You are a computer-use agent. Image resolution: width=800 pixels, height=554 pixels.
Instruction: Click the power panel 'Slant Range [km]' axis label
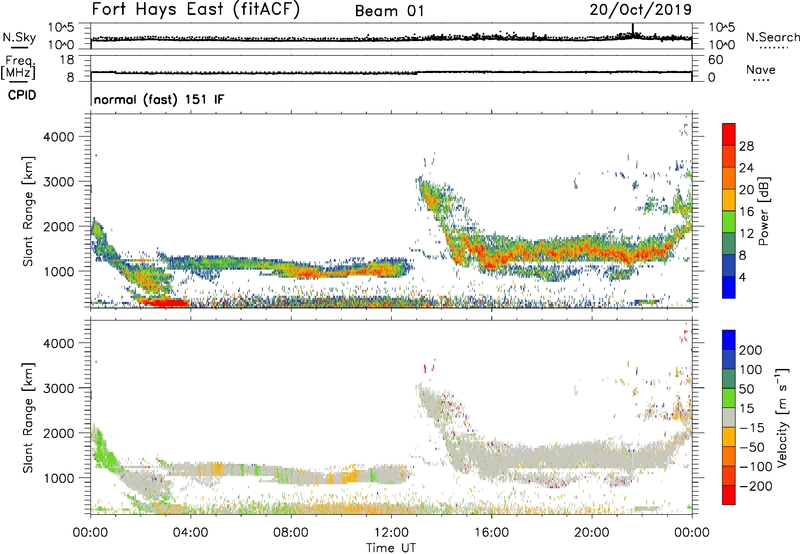click(28, 211)
